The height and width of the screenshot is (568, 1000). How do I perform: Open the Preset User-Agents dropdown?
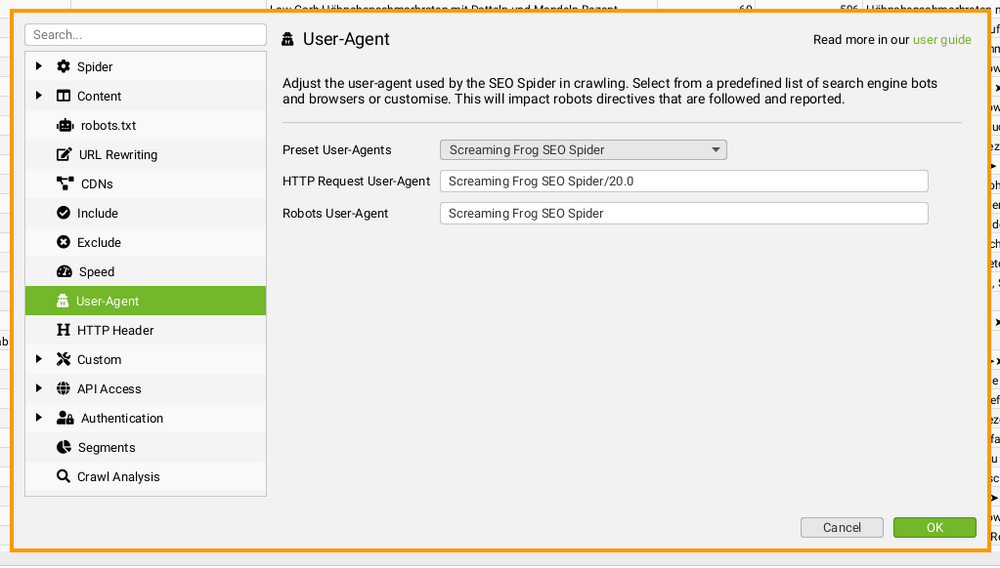coord(583,150)
